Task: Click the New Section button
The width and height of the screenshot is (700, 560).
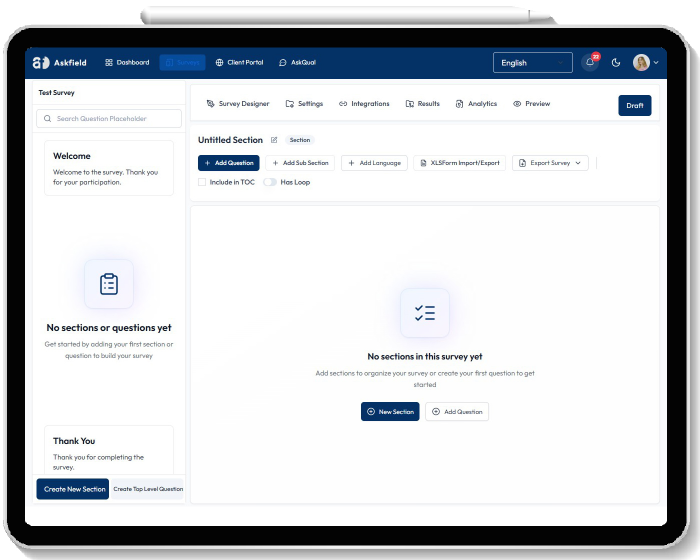Action: click(390, 411)
